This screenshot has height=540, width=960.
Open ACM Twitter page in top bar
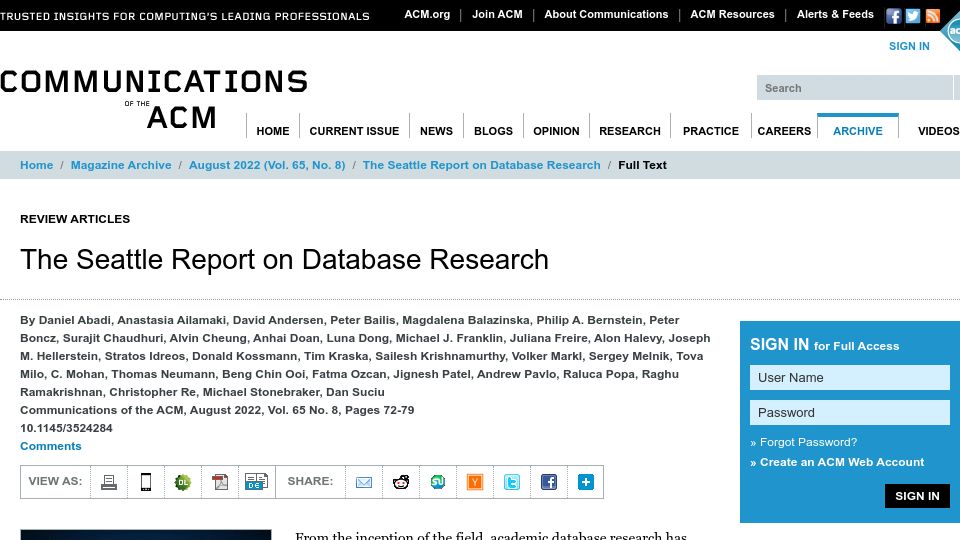coord(913,16)
